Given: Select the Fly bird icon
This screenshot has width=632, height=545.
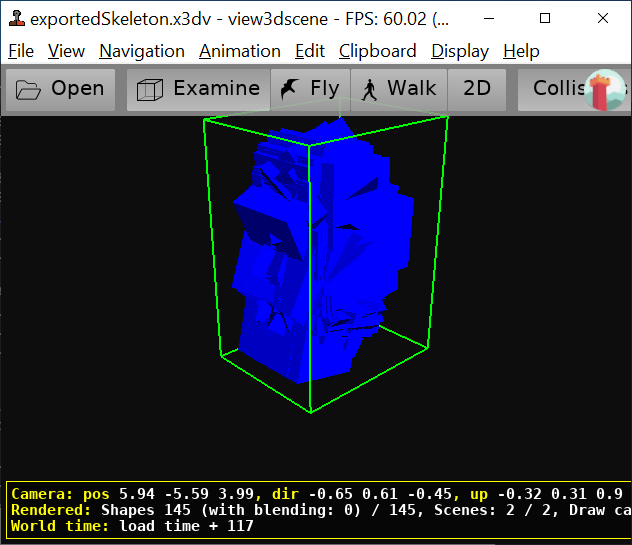Looking at the screenshot, I should (x=291, y=89).
